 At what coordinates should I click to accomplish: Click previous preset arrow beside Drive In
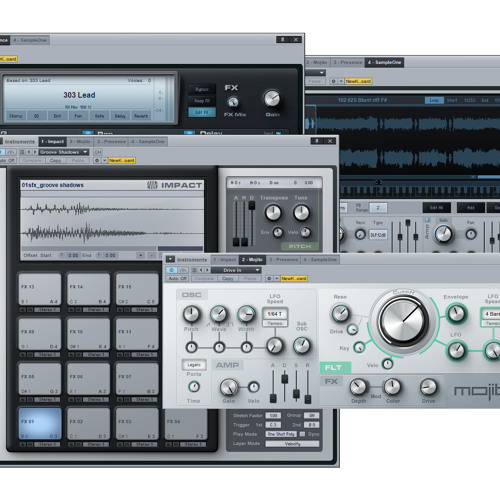(x=201, y=270)
